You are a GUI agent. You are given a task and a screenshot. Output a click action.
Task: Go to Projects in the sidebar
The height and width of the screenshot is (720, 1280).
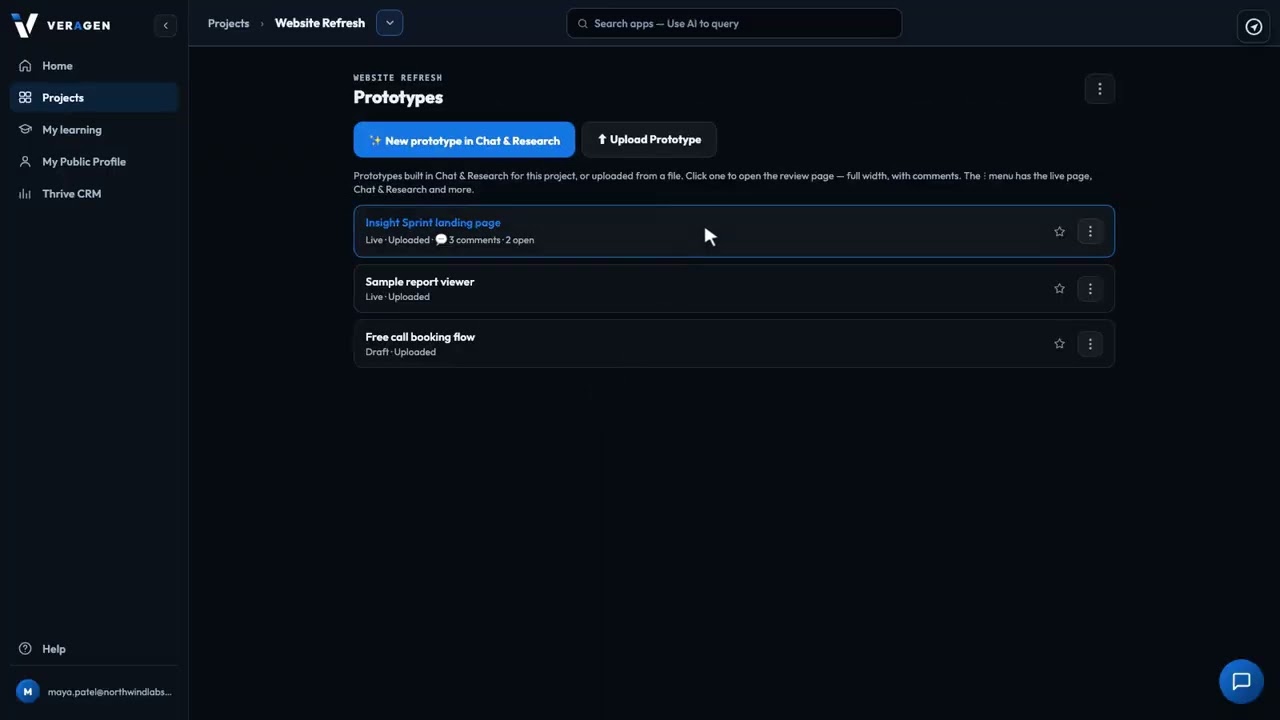point(94,98)
